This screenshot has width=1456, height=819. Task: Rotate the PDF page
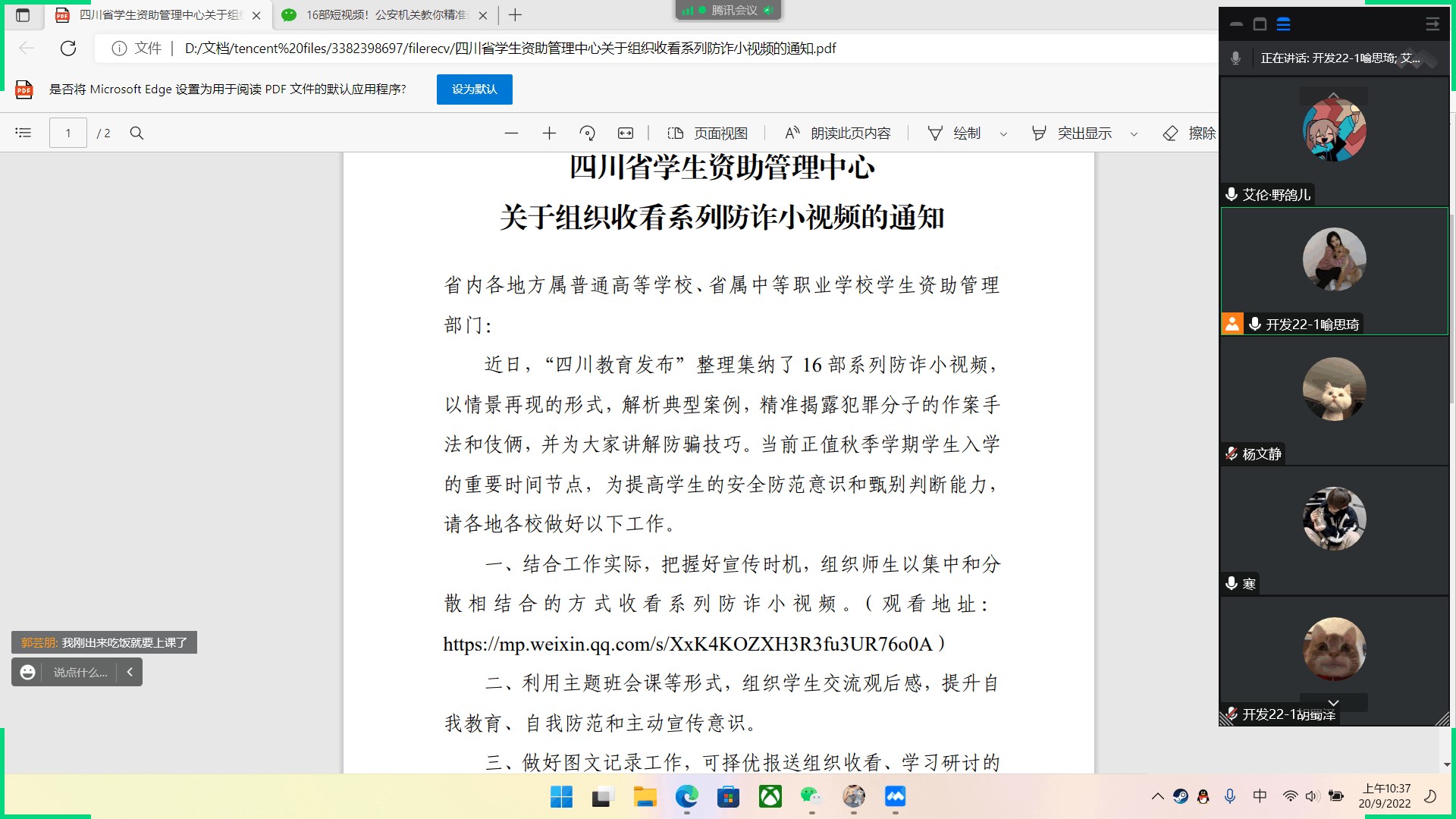587,133
